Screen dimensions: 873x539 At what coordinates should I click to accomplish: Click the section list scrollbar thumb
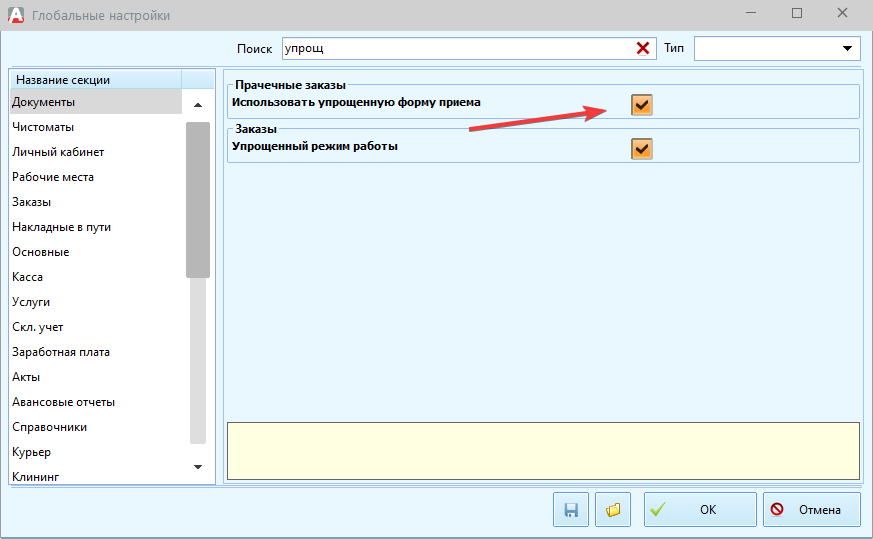(x=197, y=199)
